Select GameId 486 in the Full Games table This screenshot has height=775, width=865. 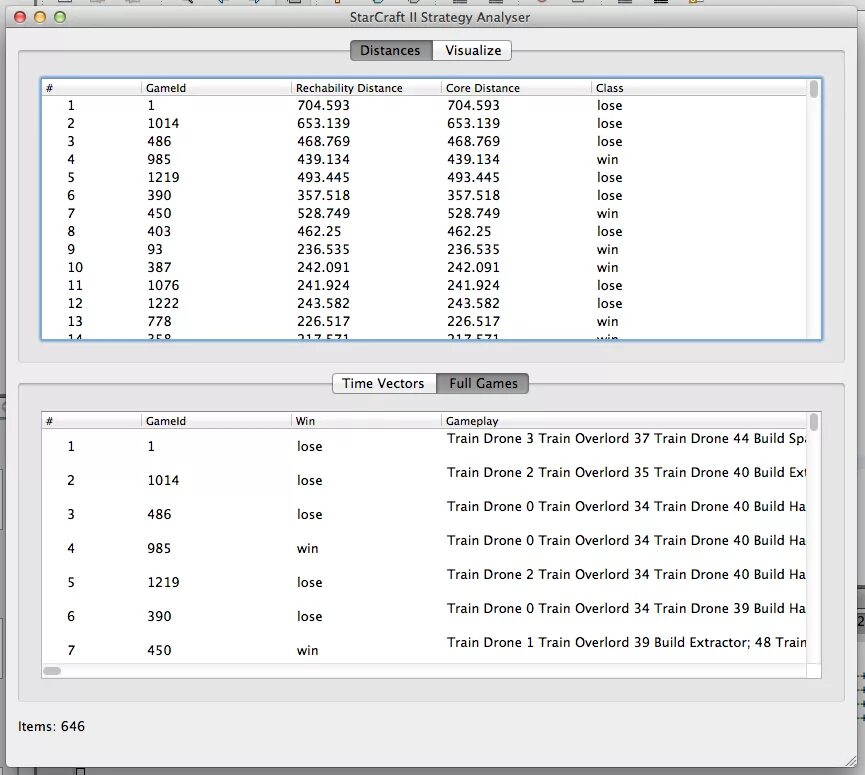(x=159, y=515)
